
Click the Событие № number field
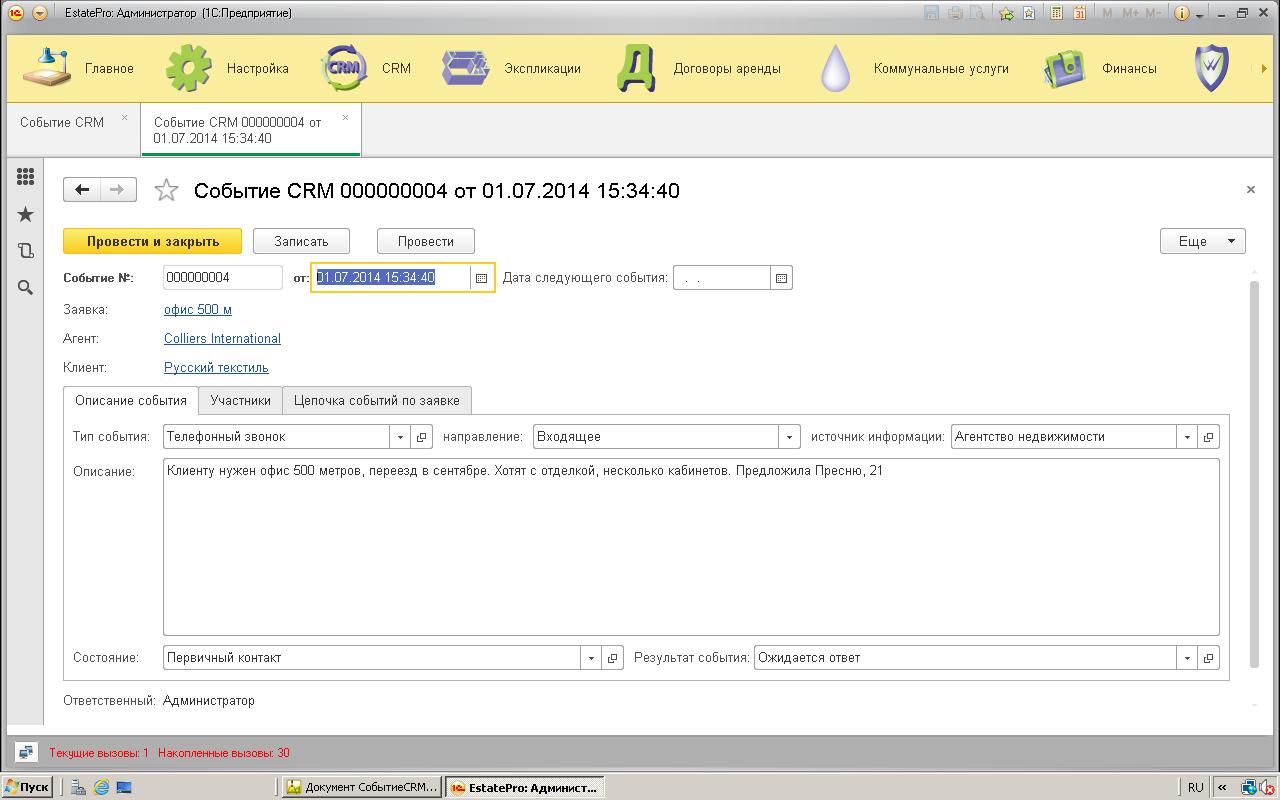[223, 278]
